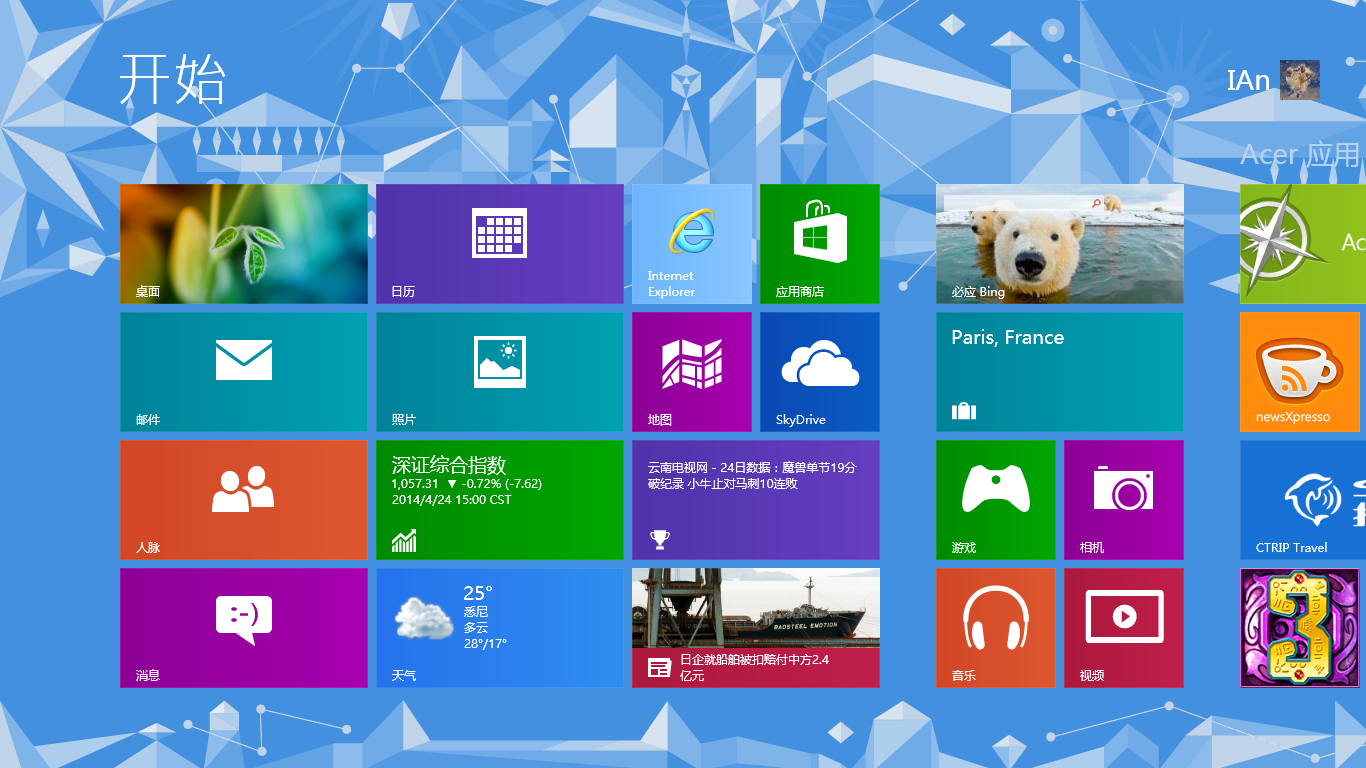Screen dimensions: 1366x768
Task: Open the CTRIP Travel tile
Action: (x=1303, y=500)
